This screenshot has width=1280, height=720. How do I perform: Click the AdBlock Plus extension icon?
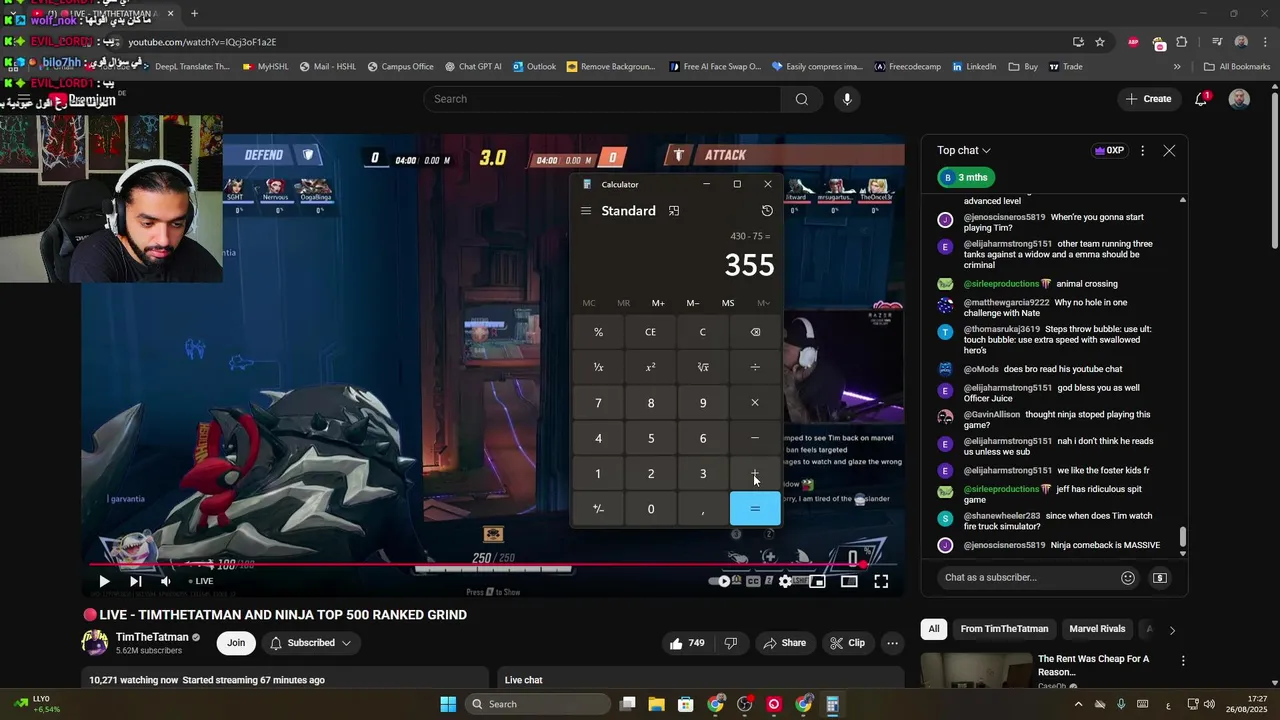click(1133, 42)
